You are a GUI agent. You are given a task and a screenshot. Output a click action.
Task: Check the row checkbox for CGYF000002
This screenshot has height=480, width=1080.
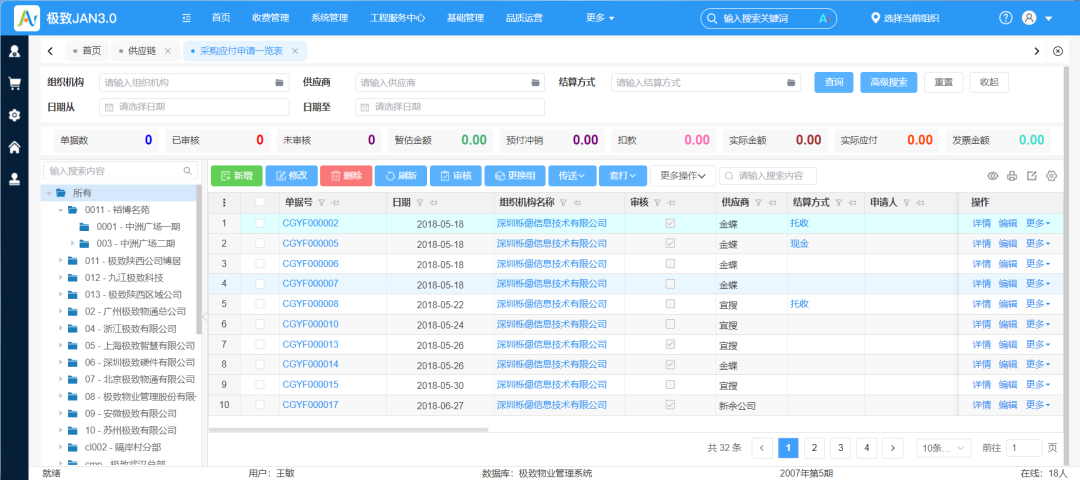260,223
